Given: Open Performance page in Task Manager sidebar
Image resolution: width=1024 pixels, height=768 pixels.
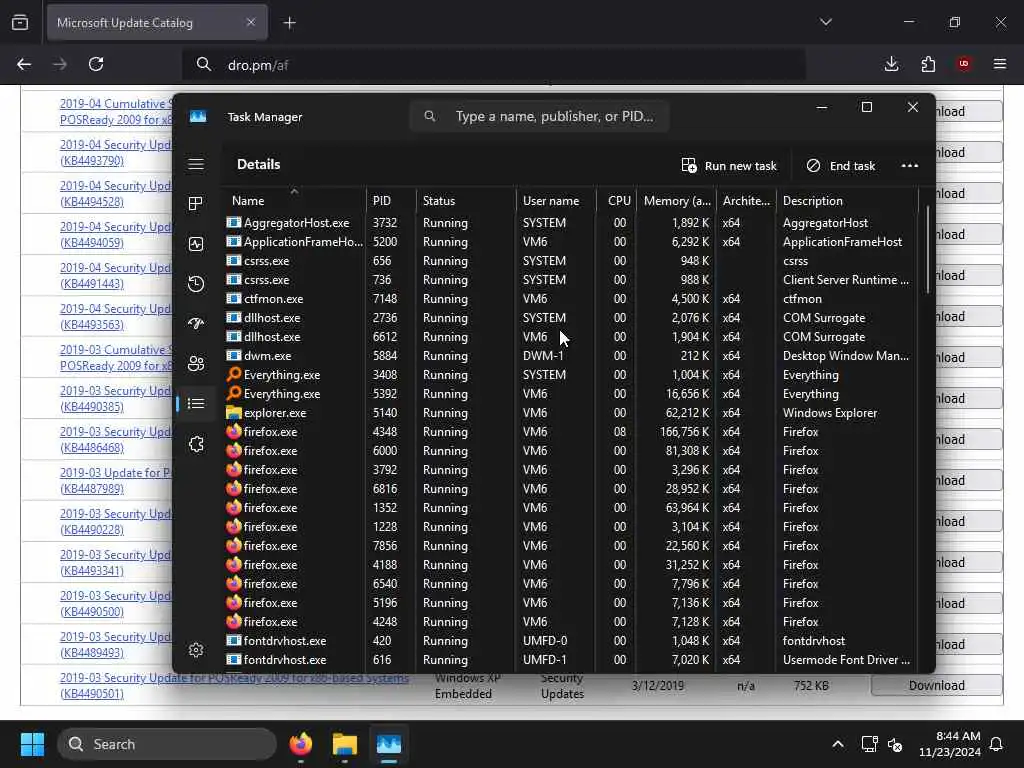Looking at the screenshot, I should coord(196,244).
